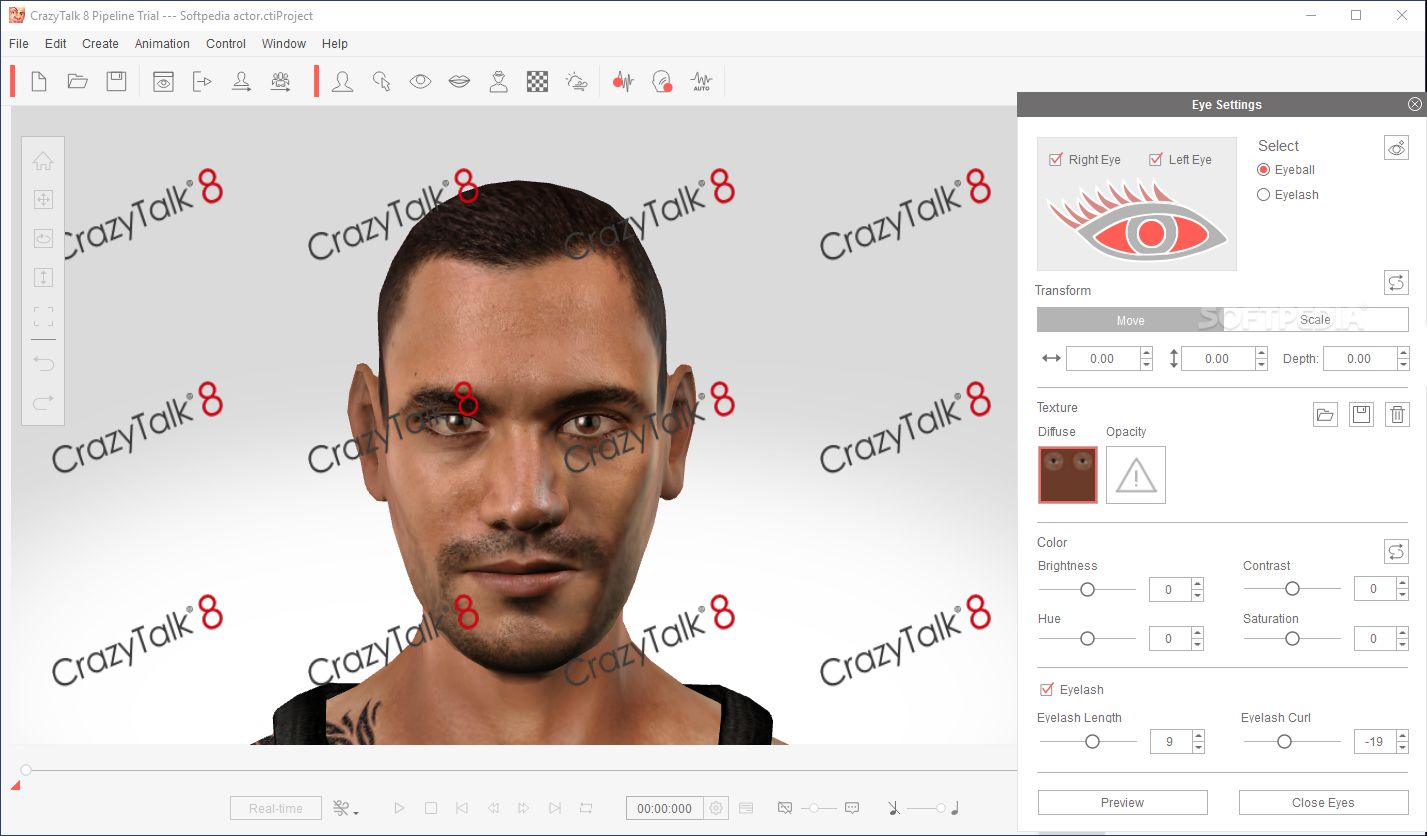Open the Eye settings toolbar icon

420,82
